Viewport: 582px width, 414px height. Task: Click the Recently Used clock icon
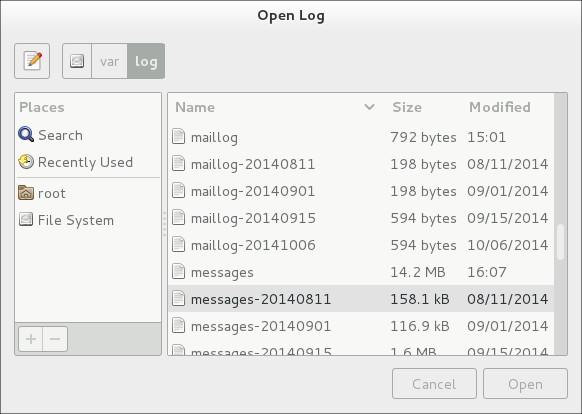click(x=26, y=162)
